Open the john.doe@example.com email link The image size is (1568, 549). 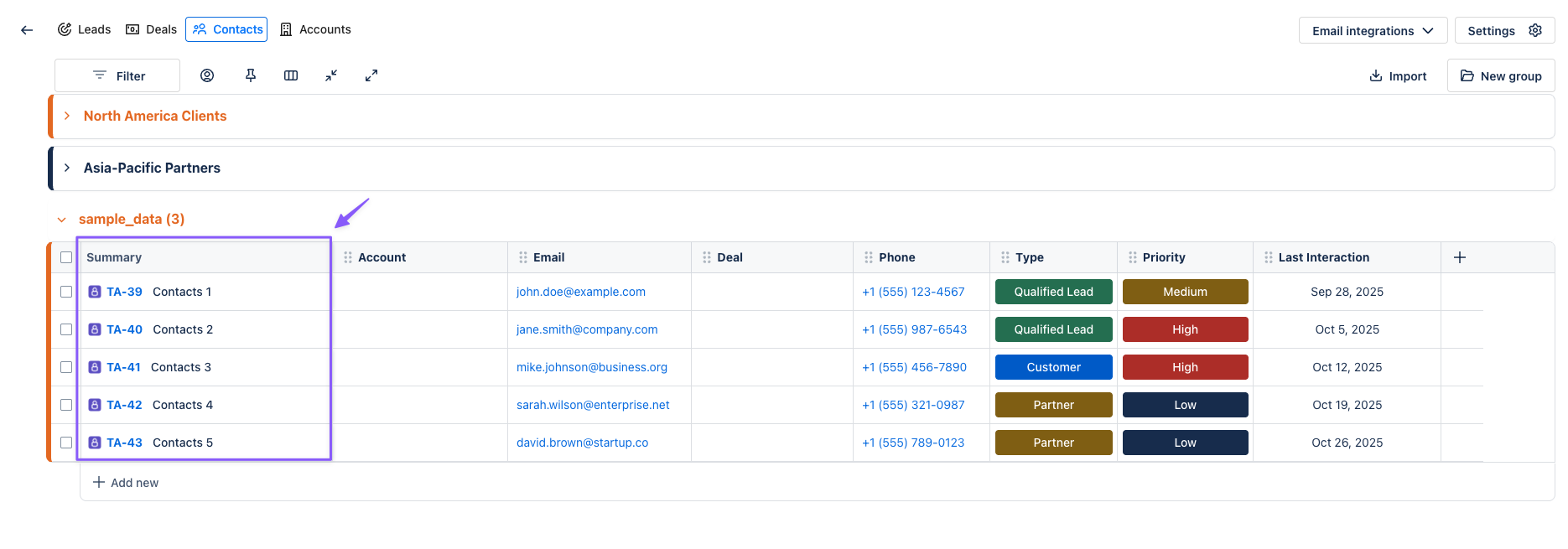click(581, 292)
